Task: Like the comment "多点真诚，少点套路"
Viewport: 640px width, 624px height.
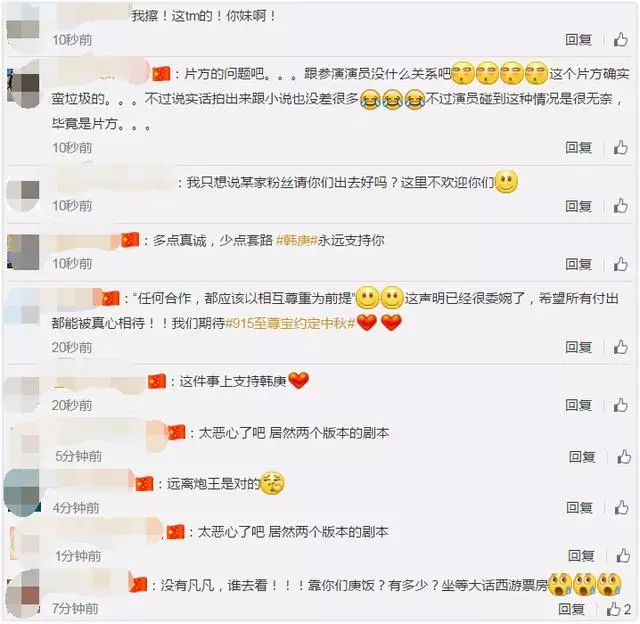Action: pyautogui.click(x=621, y=264)
